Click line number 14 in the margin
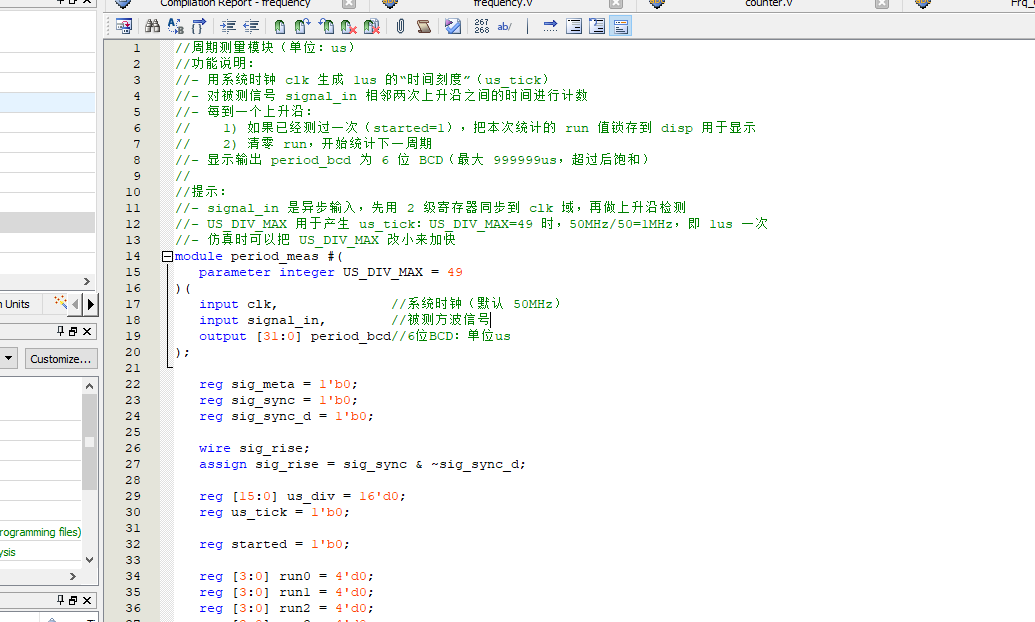Screen dimensions: 1035x622 click(133, 256)
